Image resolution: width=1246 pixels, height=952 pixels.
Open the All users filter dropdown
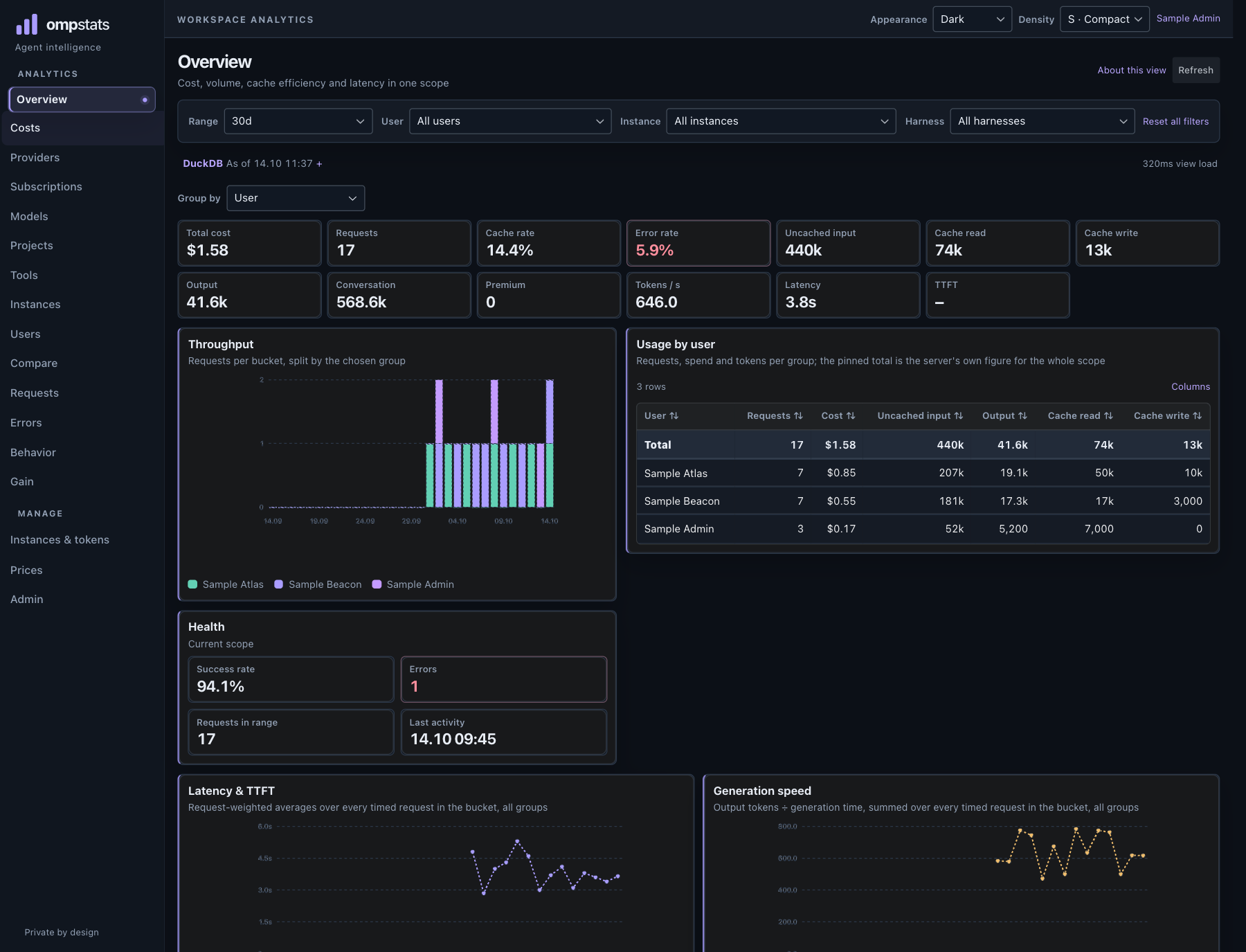pos(510,121)
